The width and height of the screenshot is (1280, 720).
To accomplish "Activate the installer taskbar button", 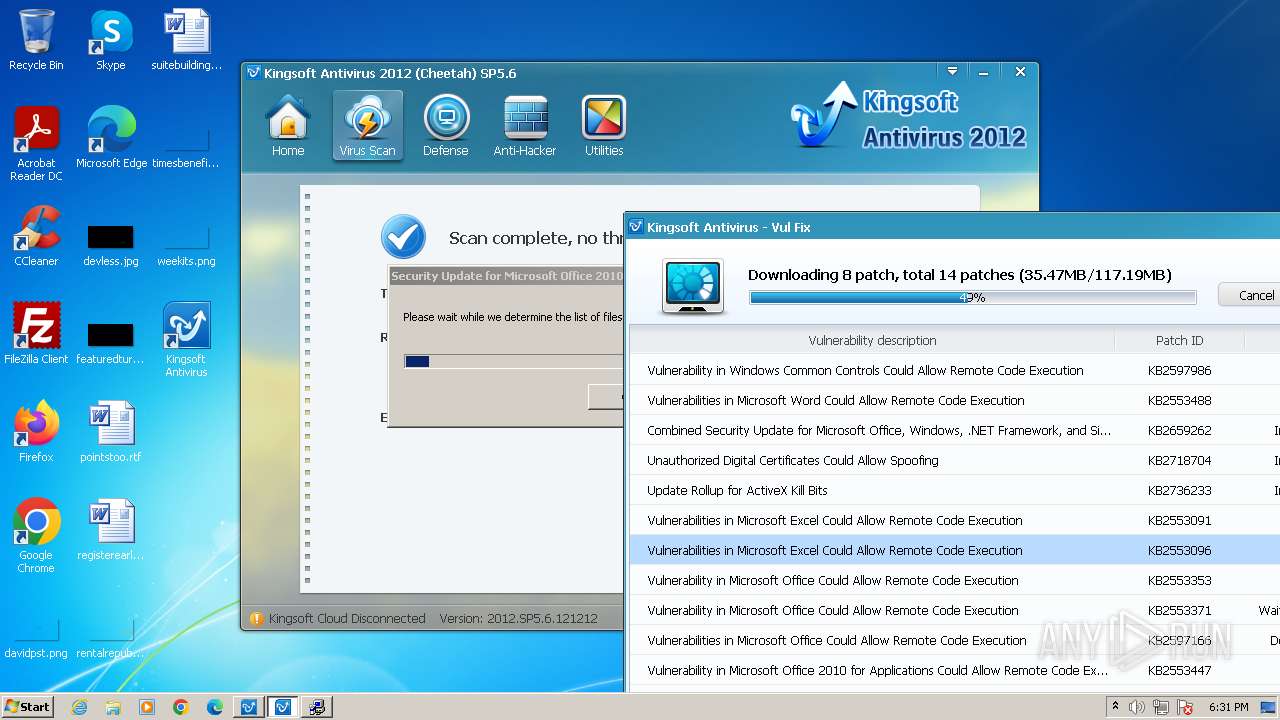I will [x=317, y=707].
